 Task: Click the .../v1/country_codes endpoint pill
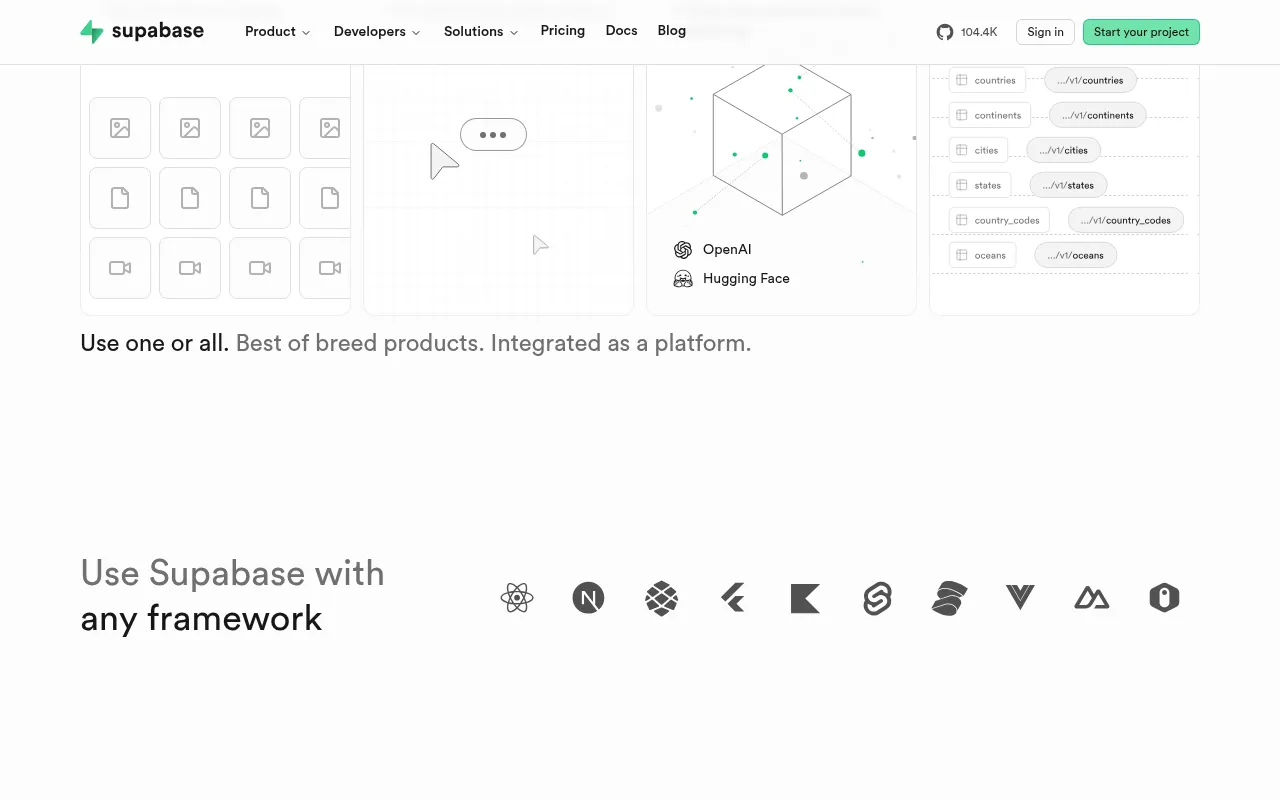click(1126, 220)
